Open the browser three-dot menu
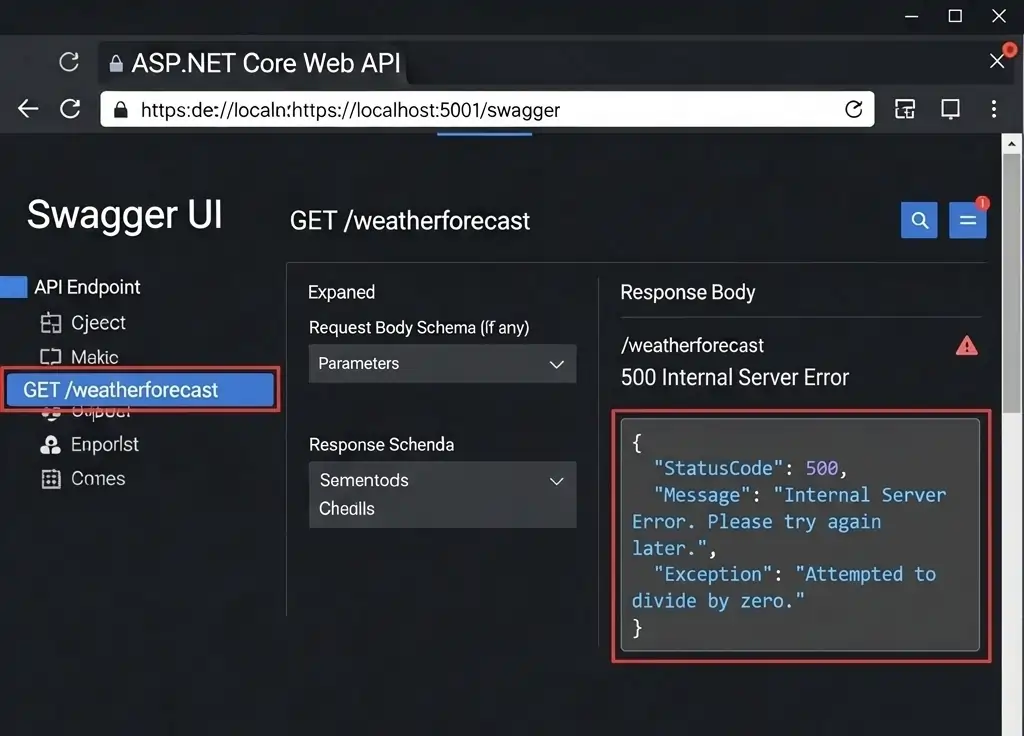This screenshot has width=1024, height=736. 993,109
